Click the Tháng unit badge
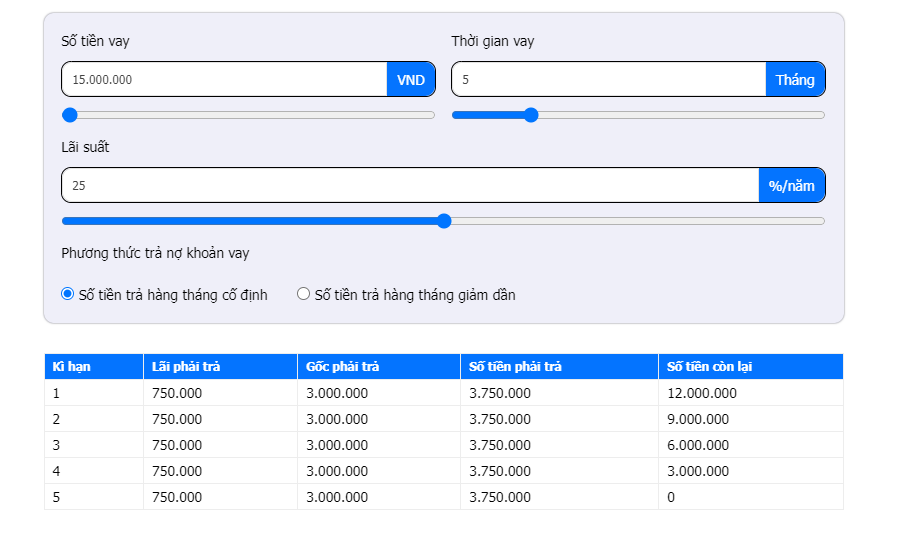Image resolution: width=903 pixels, height=551 pixels. tap(795, 79)
